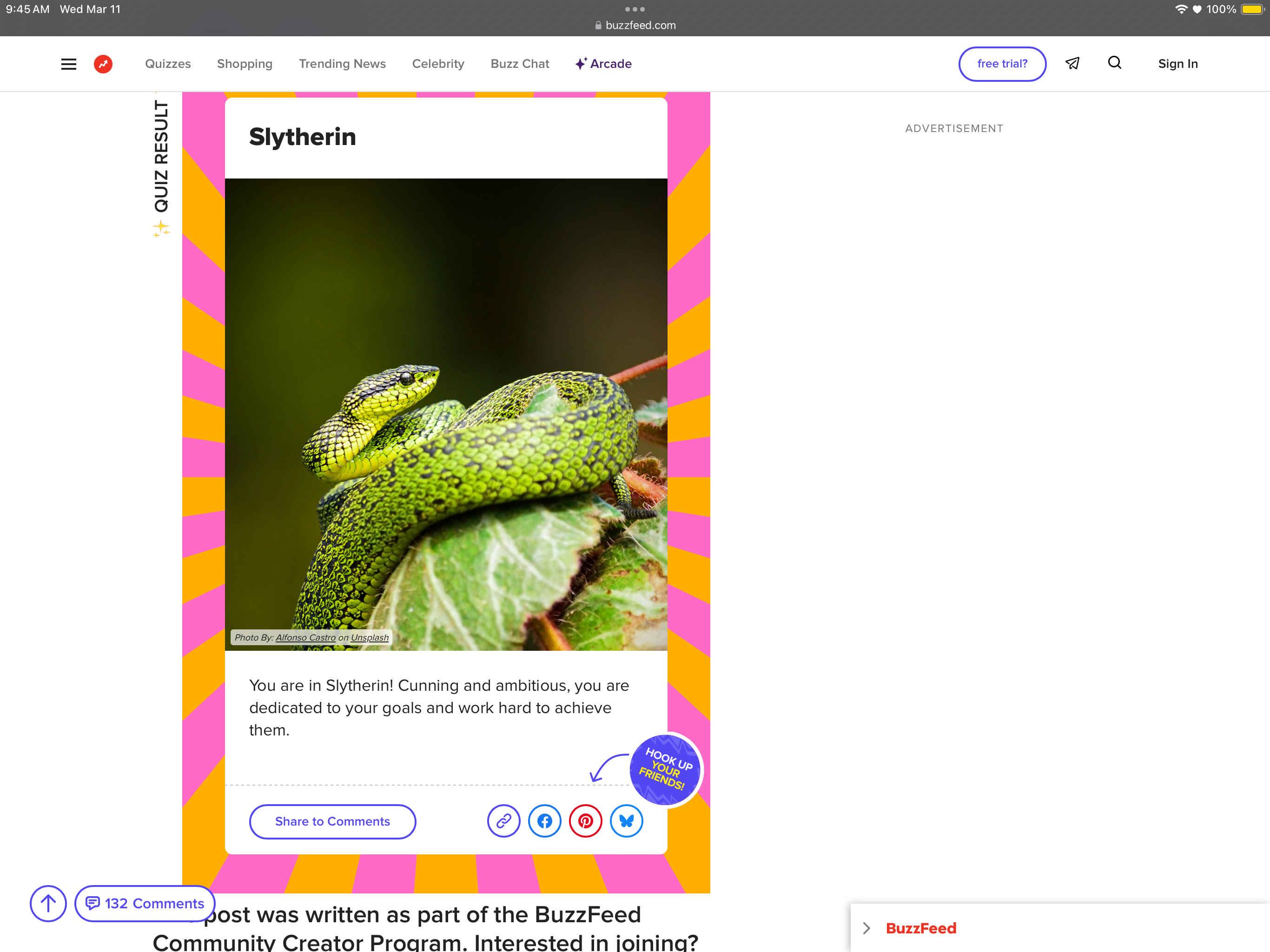
Task: Expand the BuzzFeed panel chevron
Action: (867, 928)
